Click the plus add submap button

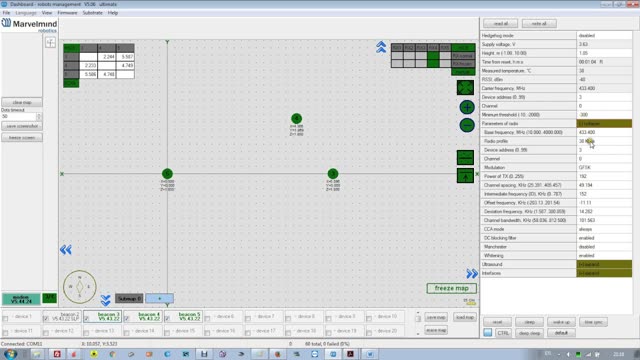click(160, 299)
